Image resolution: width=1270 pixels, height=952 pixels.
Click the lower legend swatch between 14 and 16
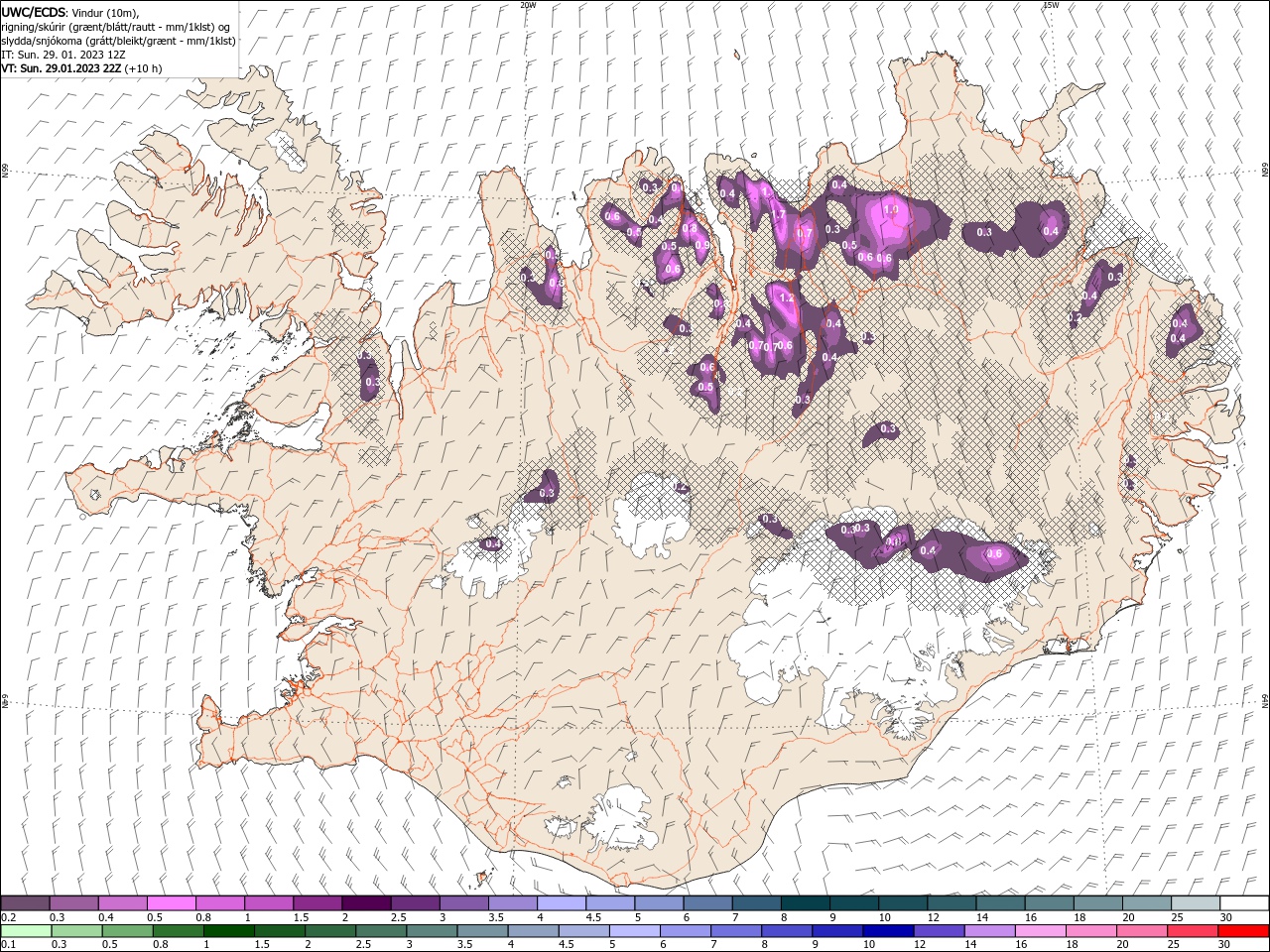[988, 931]
